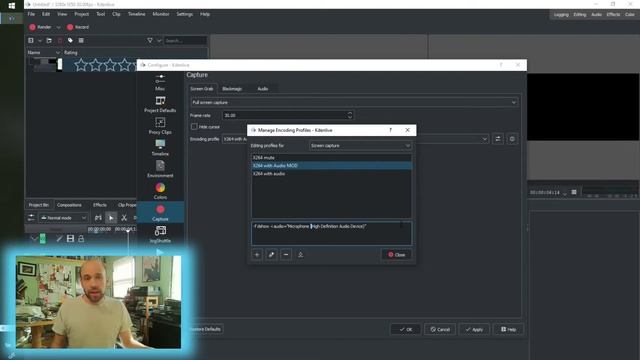Open the Encoding profile combo box arrow

click(484, 139)
